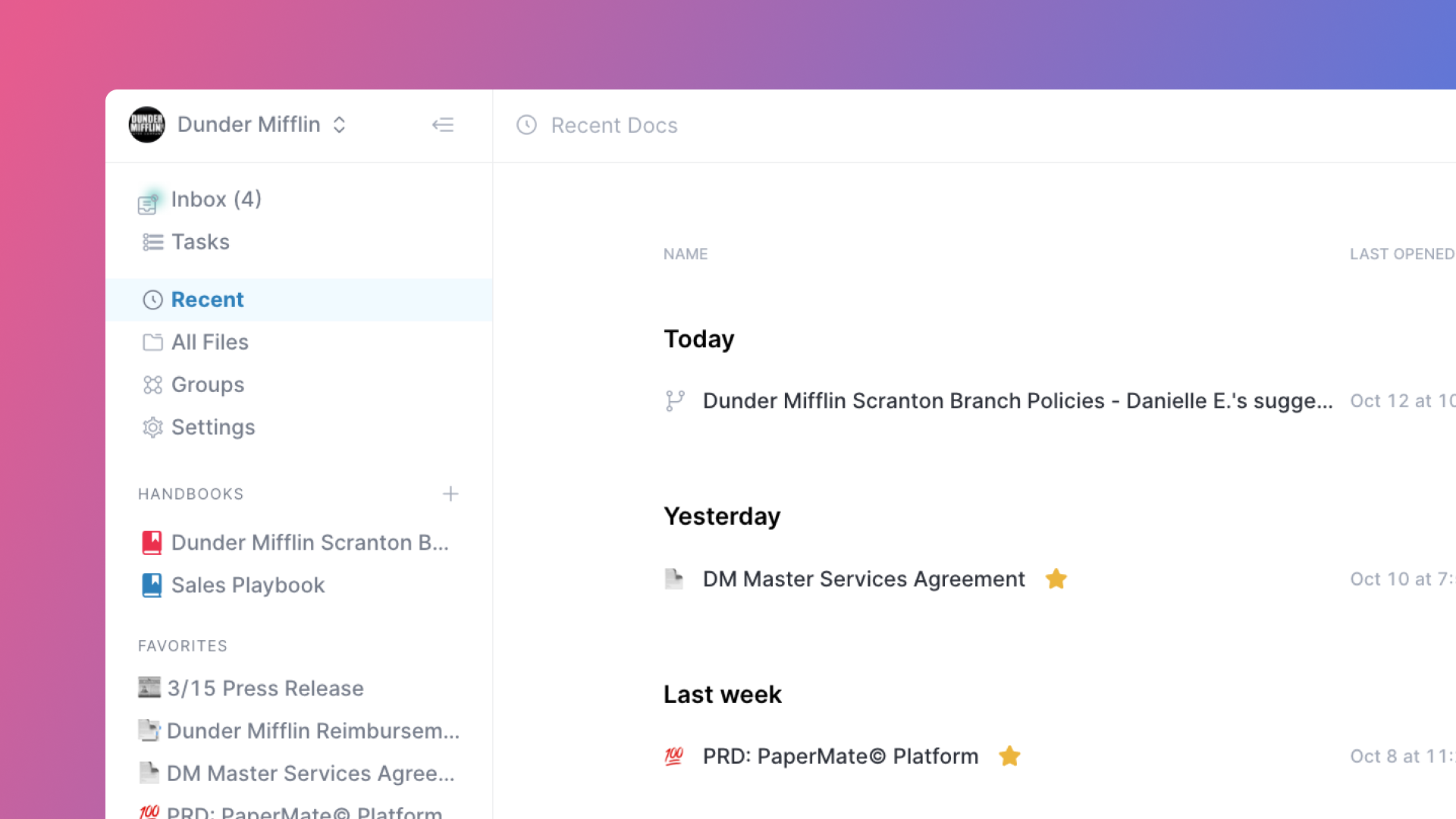Open All Files folder
Image resolution: width=1456 pixels, height=819 pixels.
tap(209, 342)
